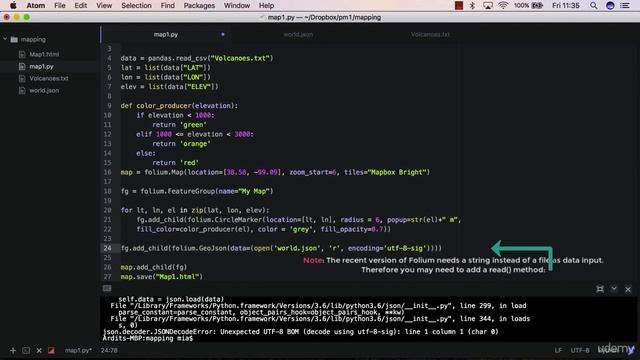Click the Volcanoes.txt file icon
640x360 pixels.
(x=22, y=78)
